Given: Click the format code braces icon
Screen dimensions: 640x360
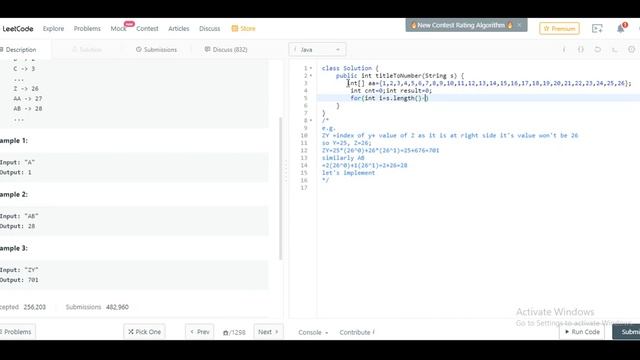Looking at the screenshot, I should [580, 49].
